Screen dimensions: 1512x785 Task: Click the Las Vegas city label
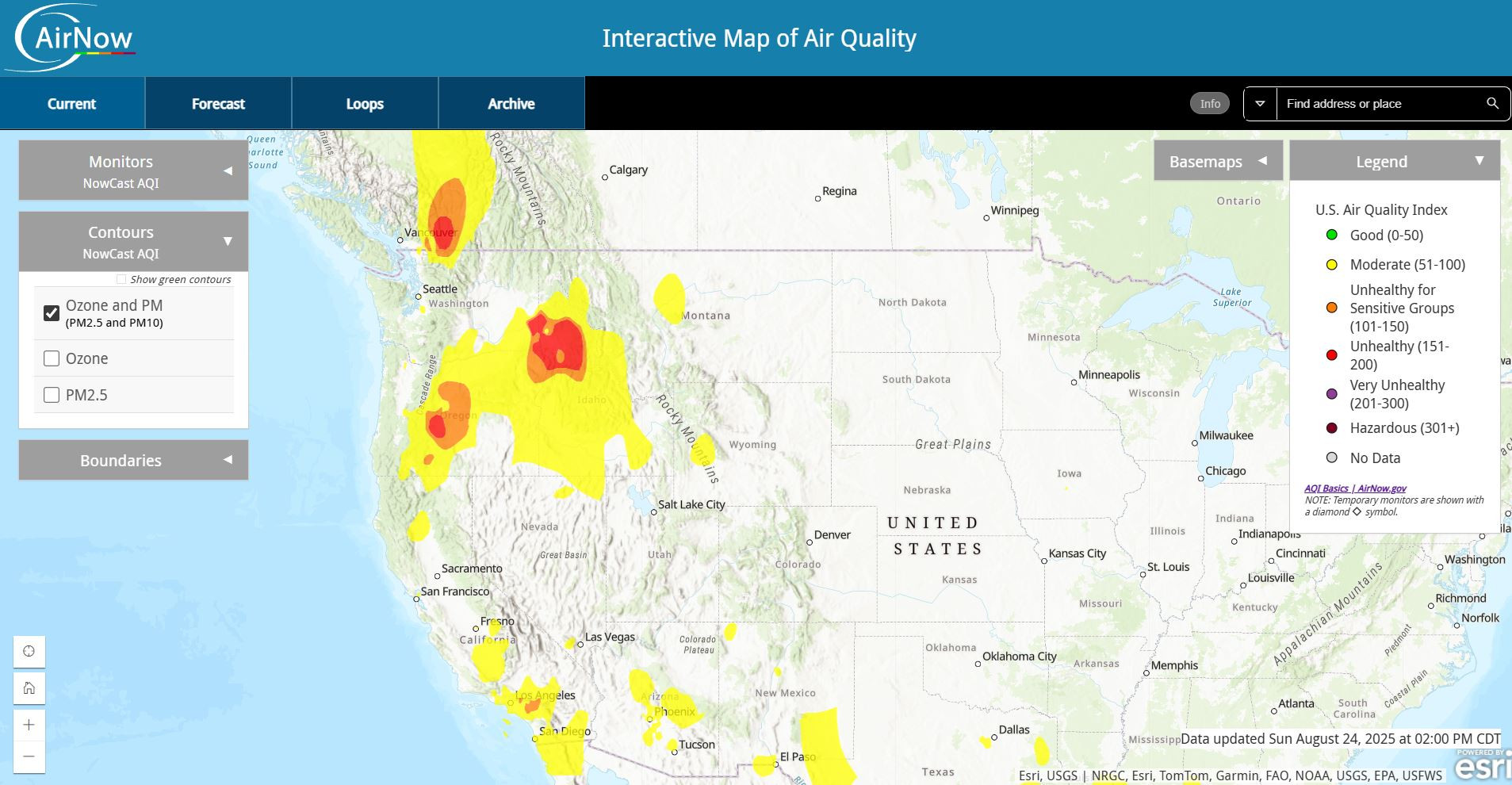(x=610, y=637)
